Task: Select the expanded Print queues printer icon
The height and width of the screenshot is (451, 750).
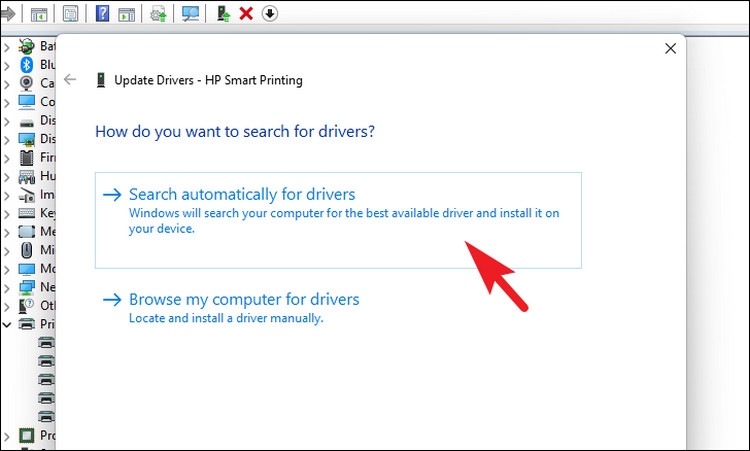Action: coord(27,324)
